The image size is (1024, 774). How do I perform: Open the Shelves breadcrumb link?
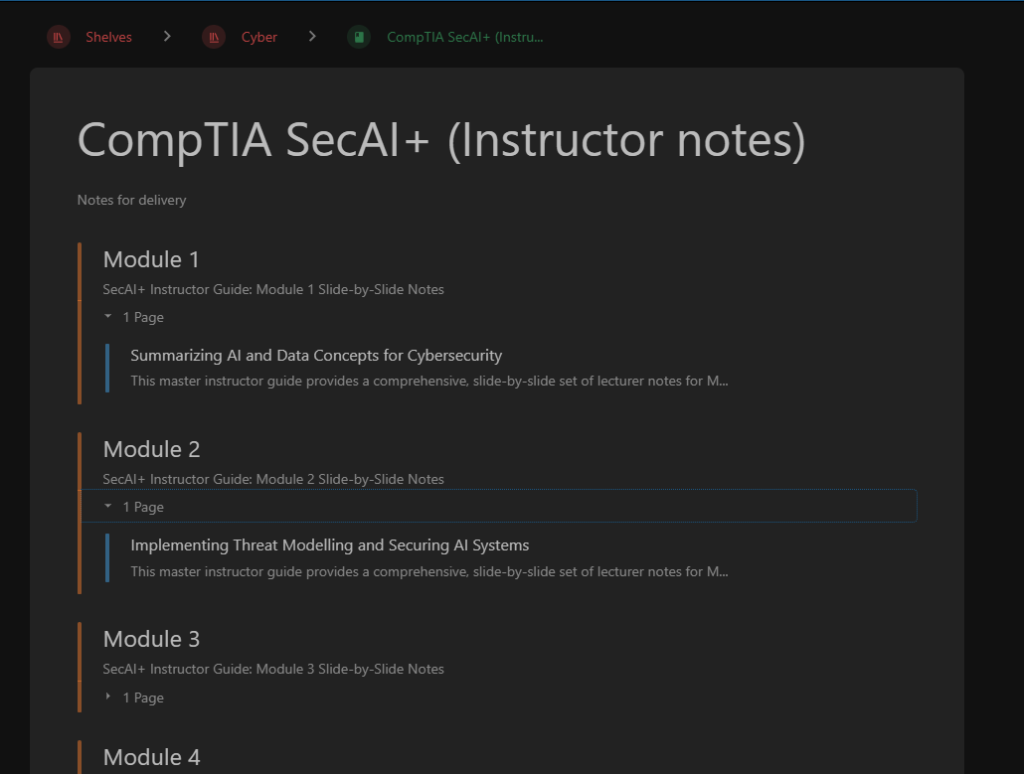(108, 37)
